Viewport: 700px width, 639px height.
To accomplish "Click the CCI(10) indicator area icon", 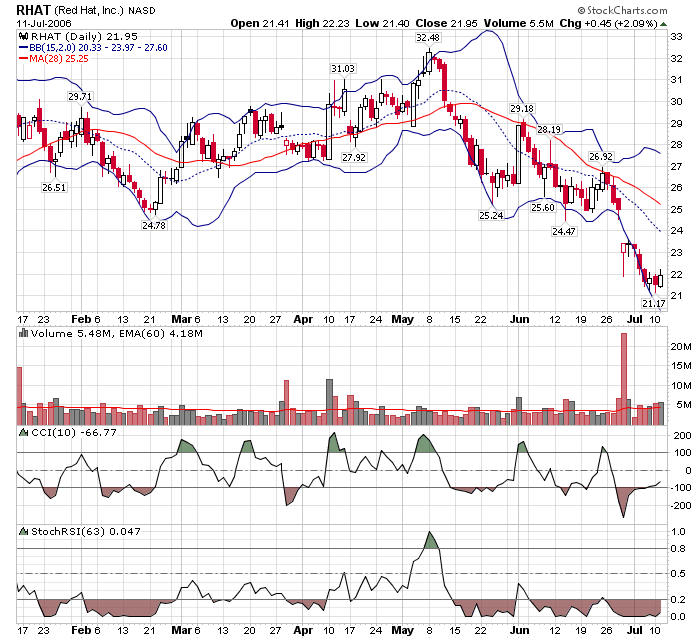I will pyautogui.click(x=23, y=432).
